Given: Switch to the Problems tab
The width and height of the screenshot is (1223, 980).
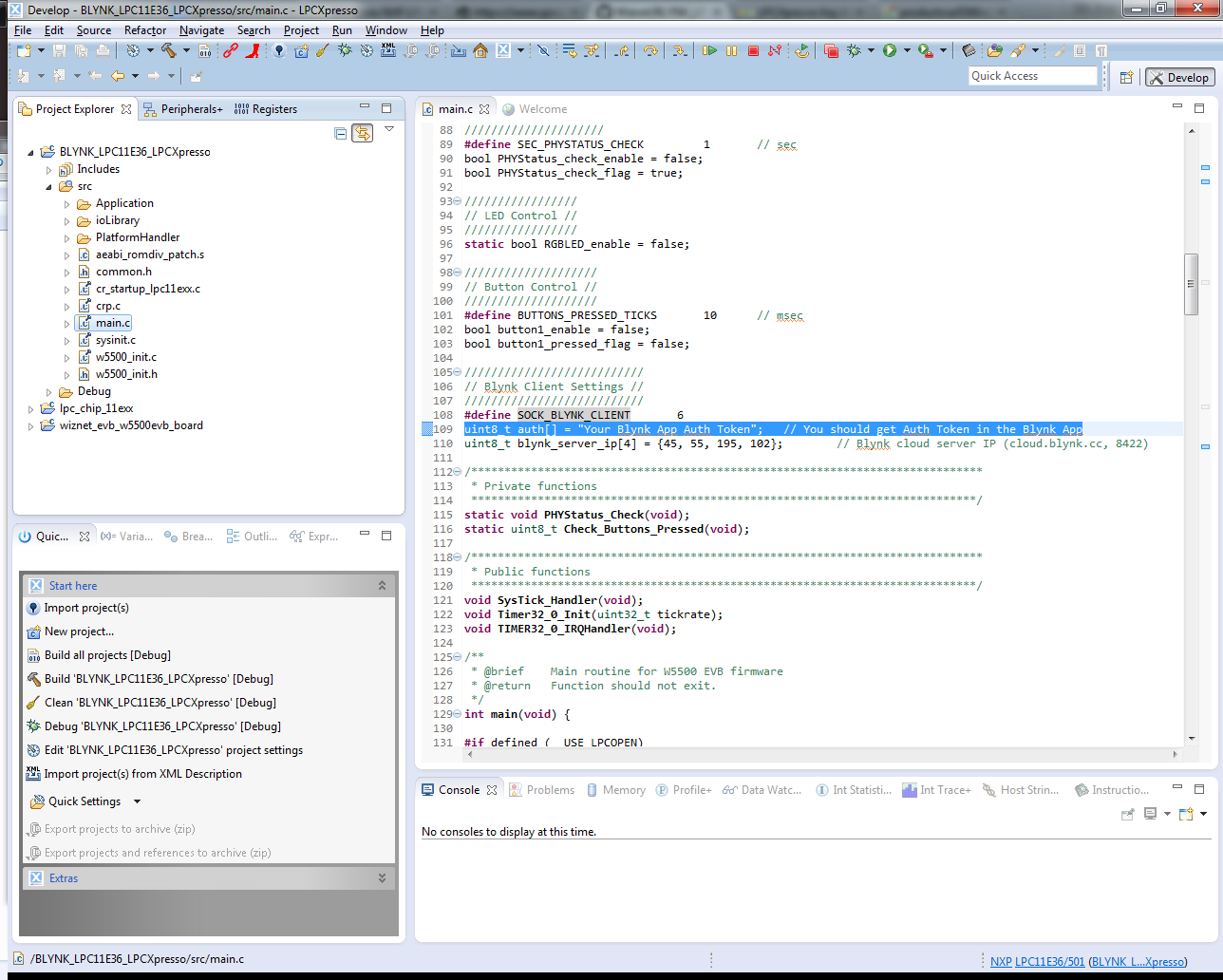Looking at the screenshot, I should [542, 790].
